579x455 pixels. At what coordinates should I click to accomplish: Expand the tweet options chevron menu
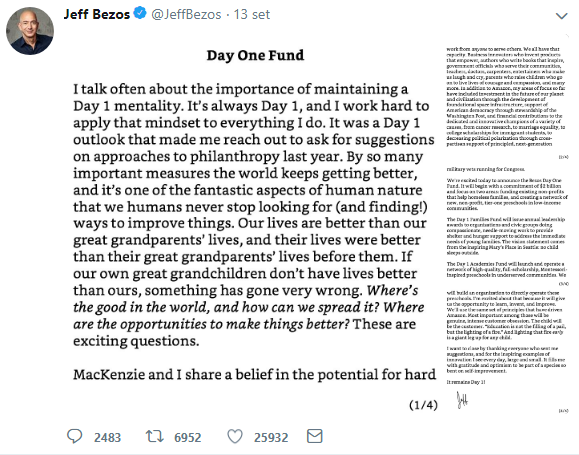coord(562,16)
